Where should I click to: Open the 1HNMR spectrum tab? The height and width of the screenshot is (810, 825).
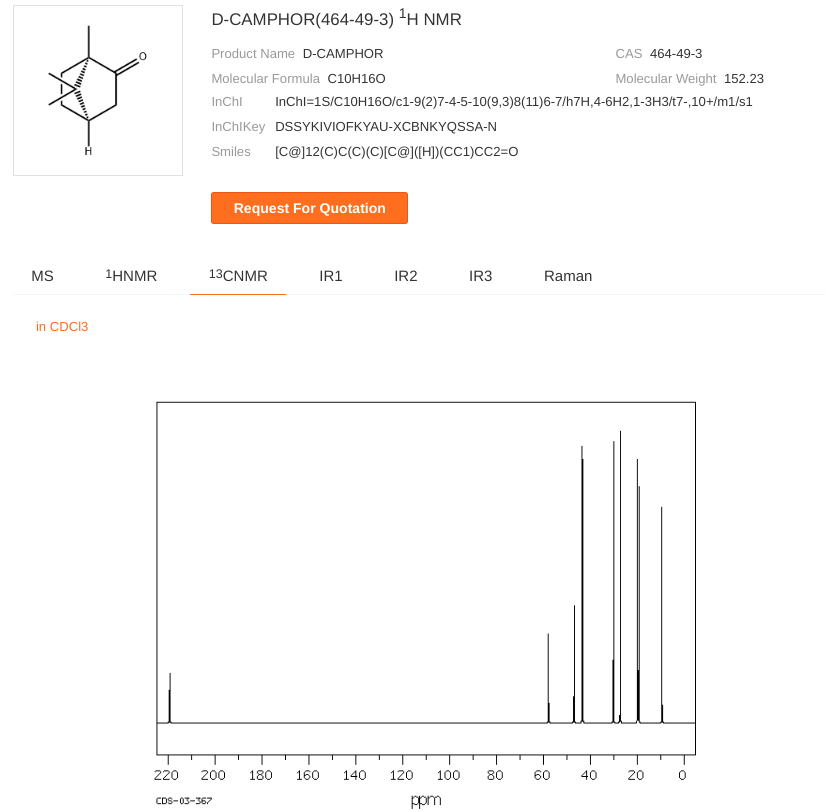click(x=130, y=276)
